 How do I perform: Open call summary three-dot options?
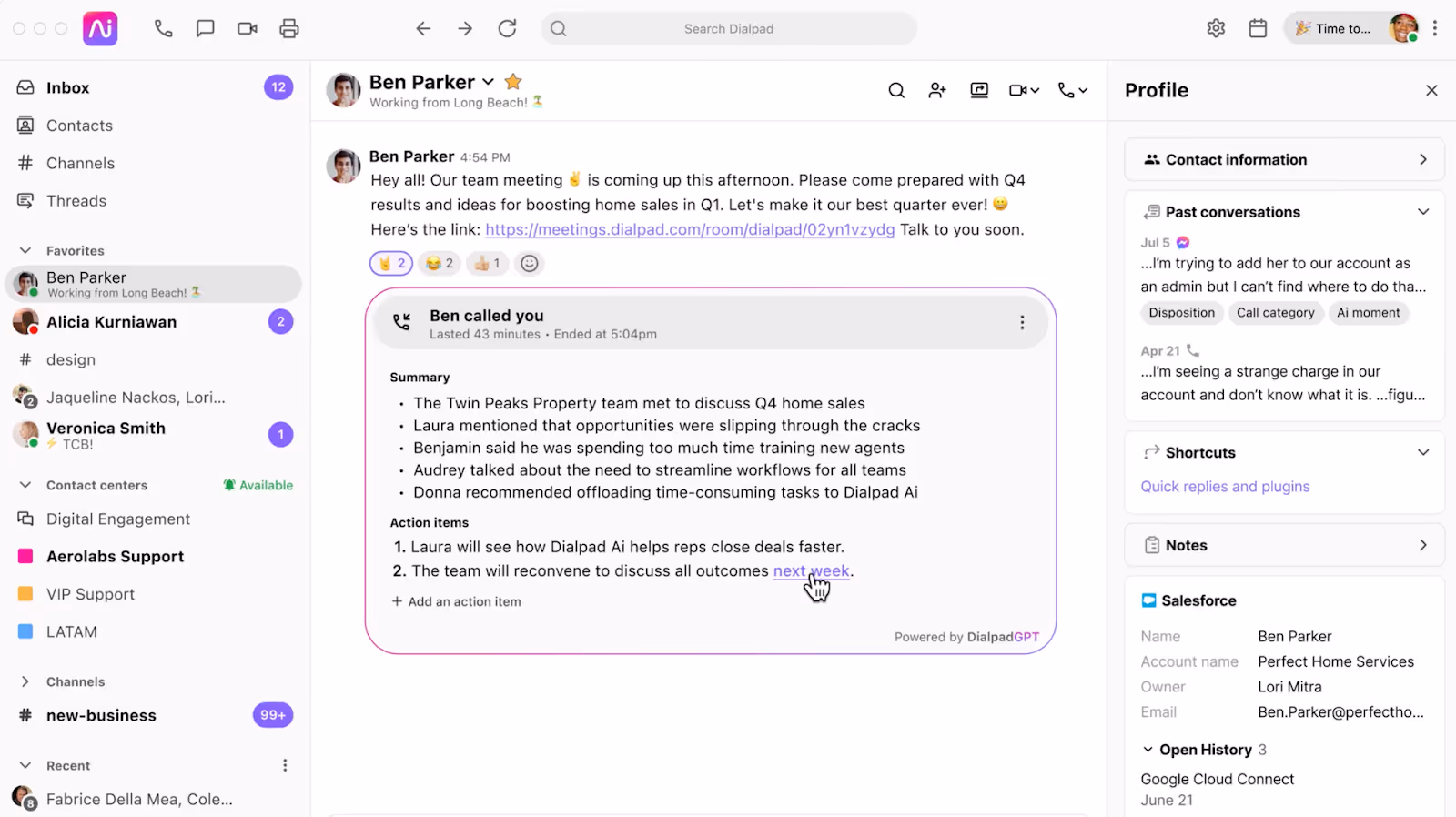tap(1022, 323)
